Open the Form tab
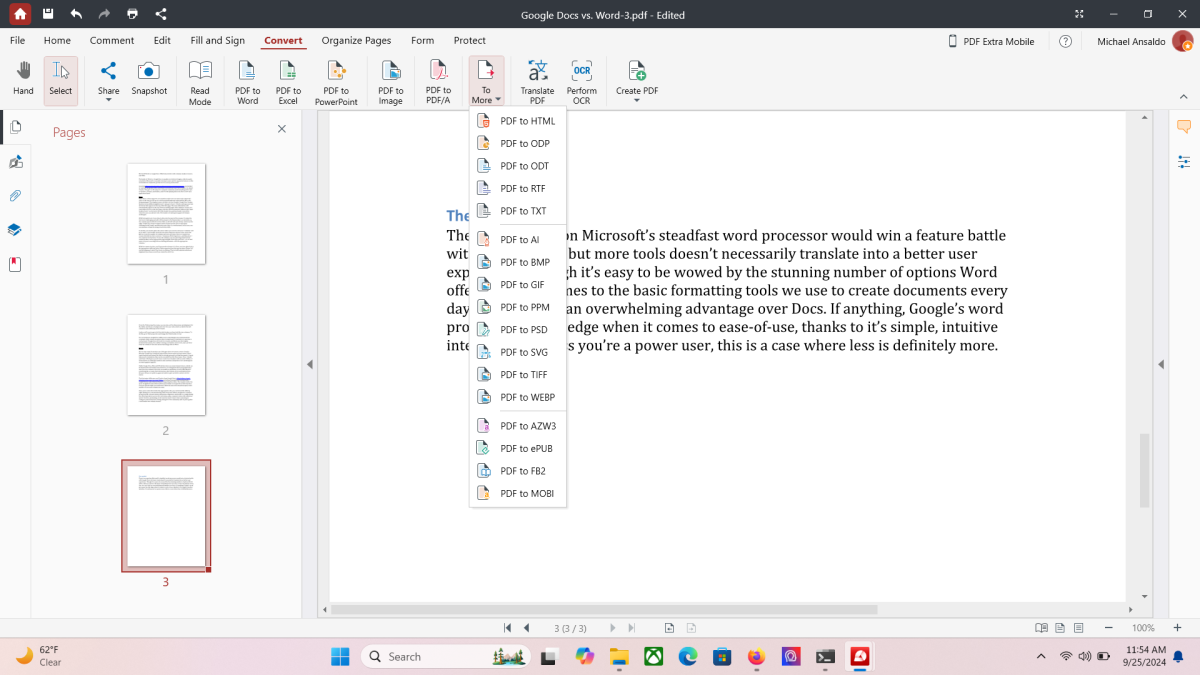Screen dimensions: 1200x675 (423, 41)
